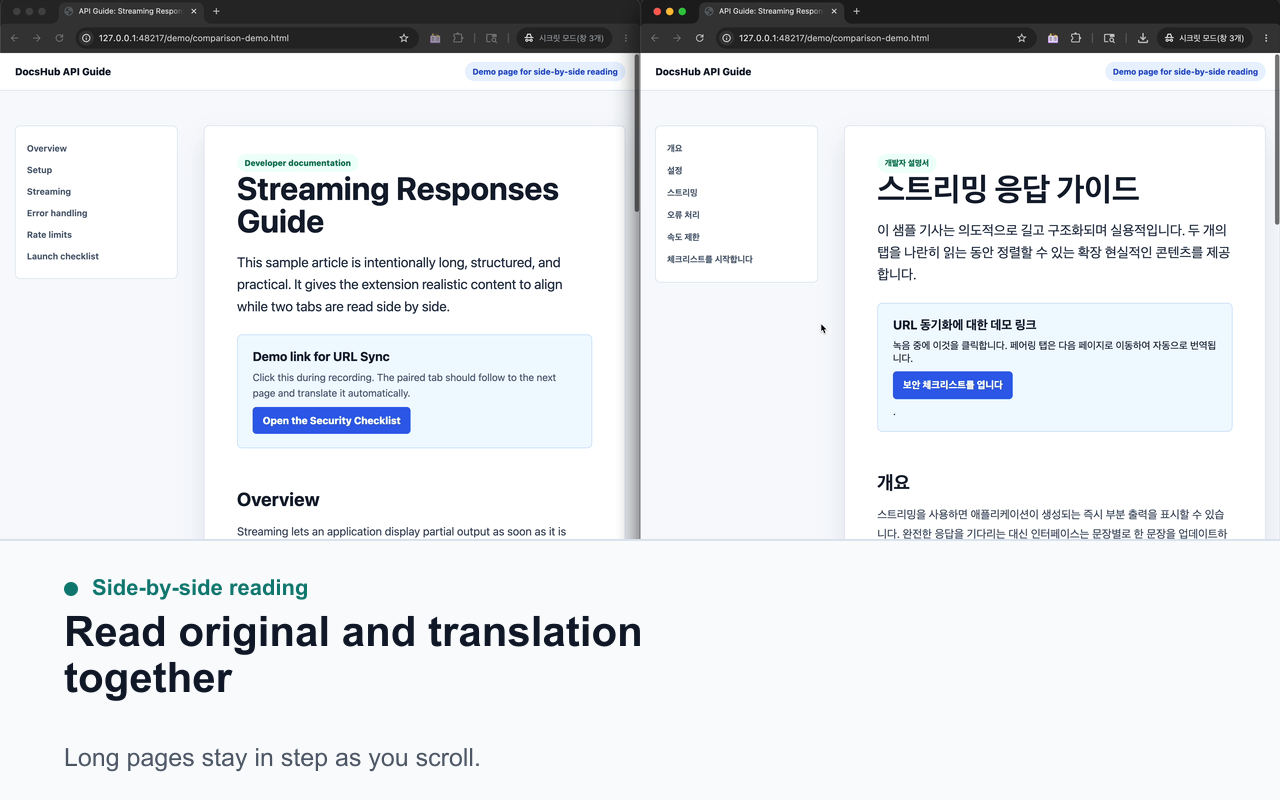Open Launch checklist sidebar link

pos(63,256)
